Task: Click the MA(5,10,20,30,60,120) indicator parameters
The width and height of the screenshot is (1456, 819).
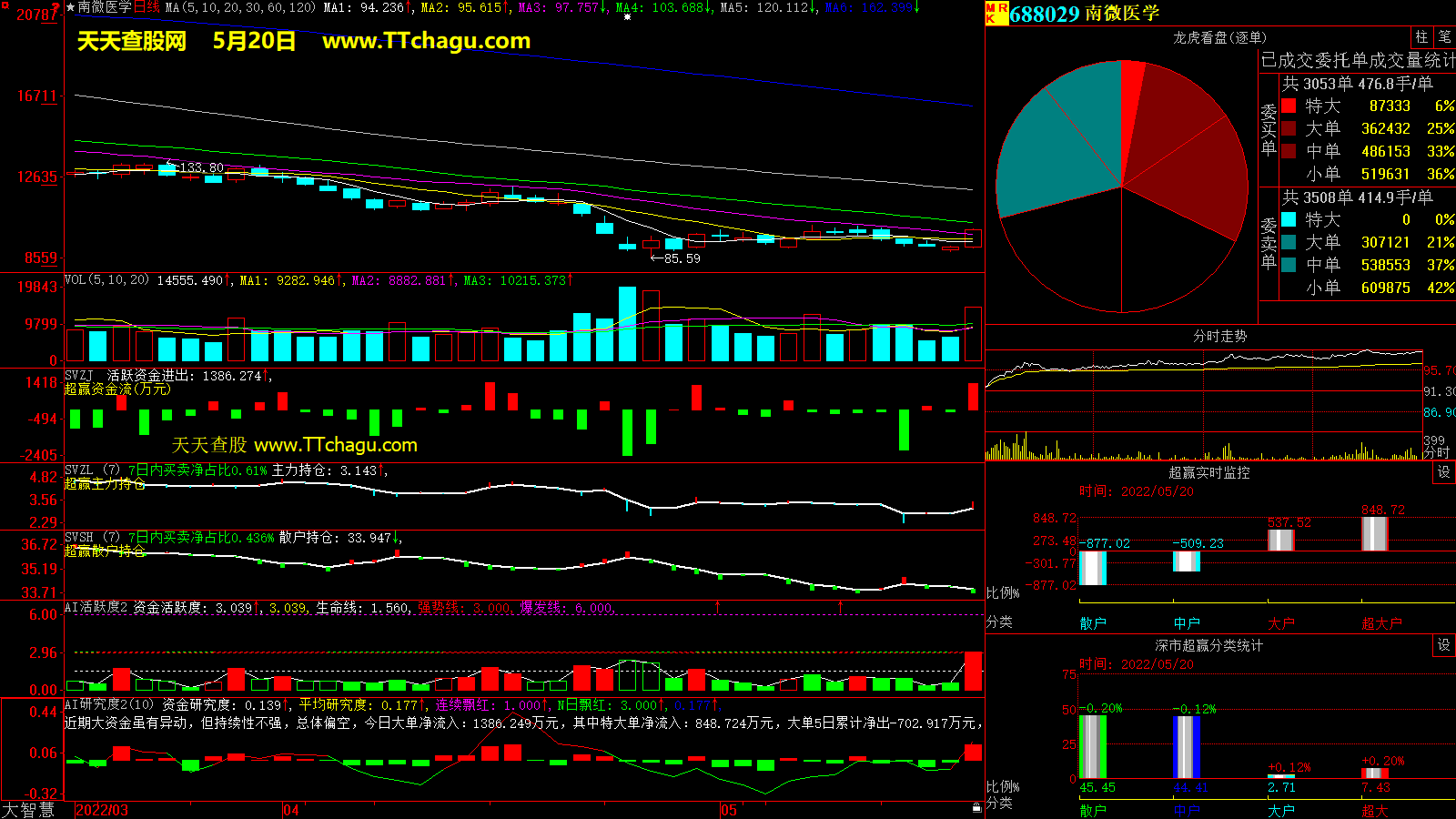Action: pos(241,7)
